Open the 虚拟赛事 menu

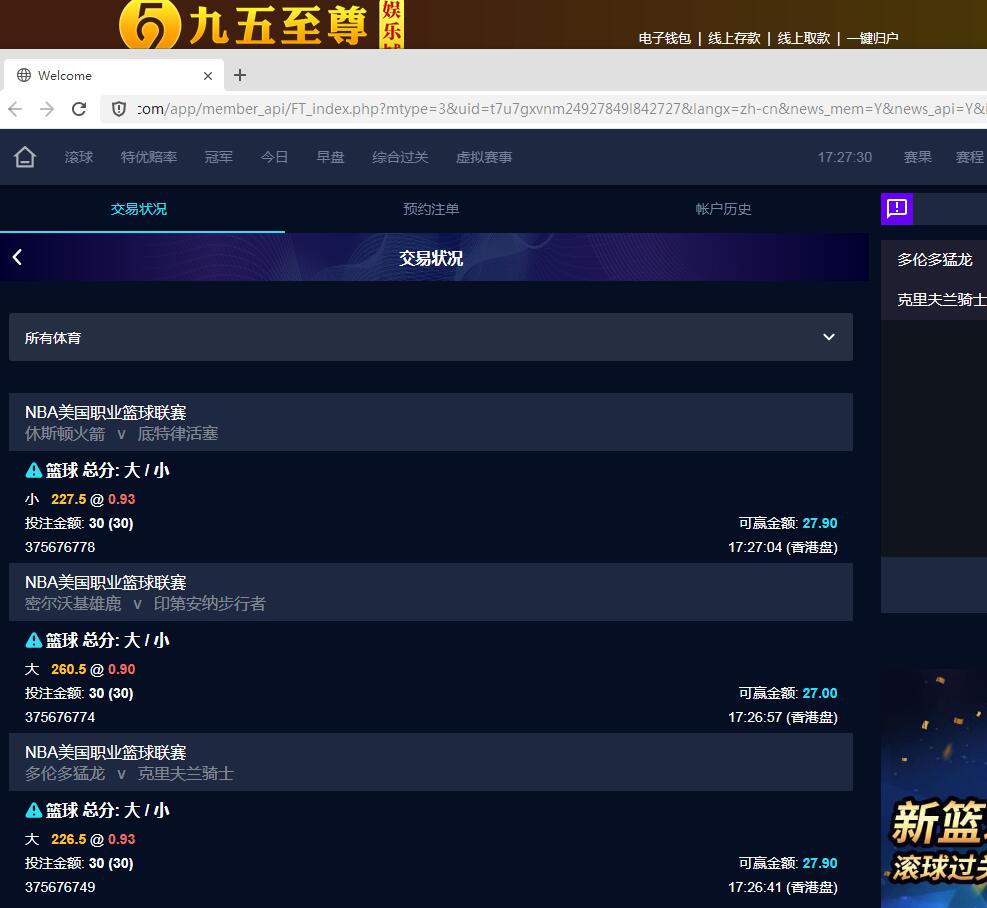coord(484,157)
